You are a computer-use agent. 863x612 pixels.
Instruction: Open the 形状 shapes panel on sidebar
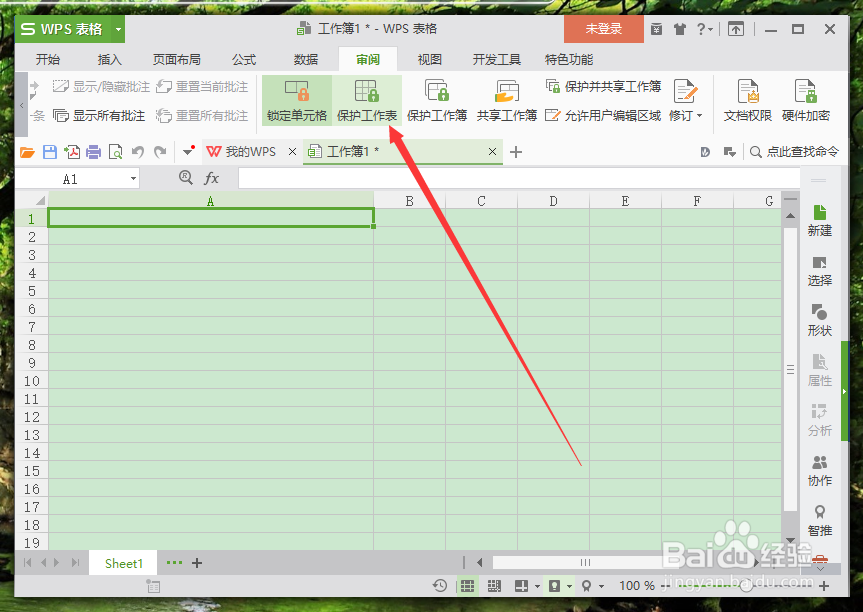coord(819,320)
